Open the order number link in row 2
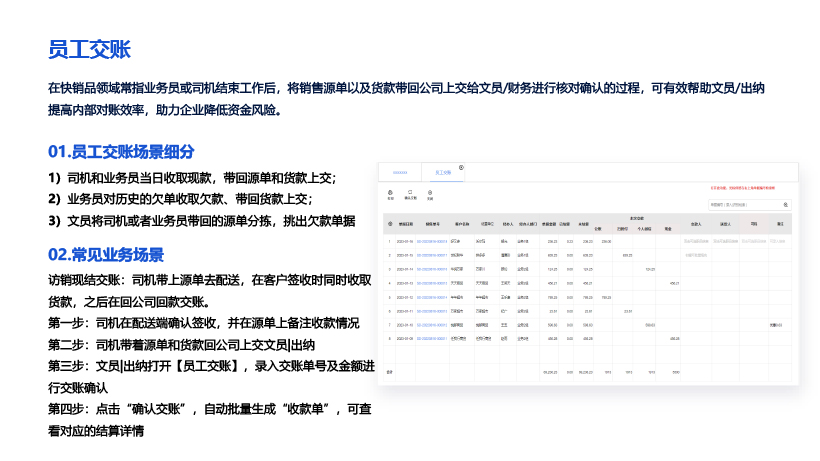Image resolution: width=820 pixels, height=461 pixels. pos(433,255)
